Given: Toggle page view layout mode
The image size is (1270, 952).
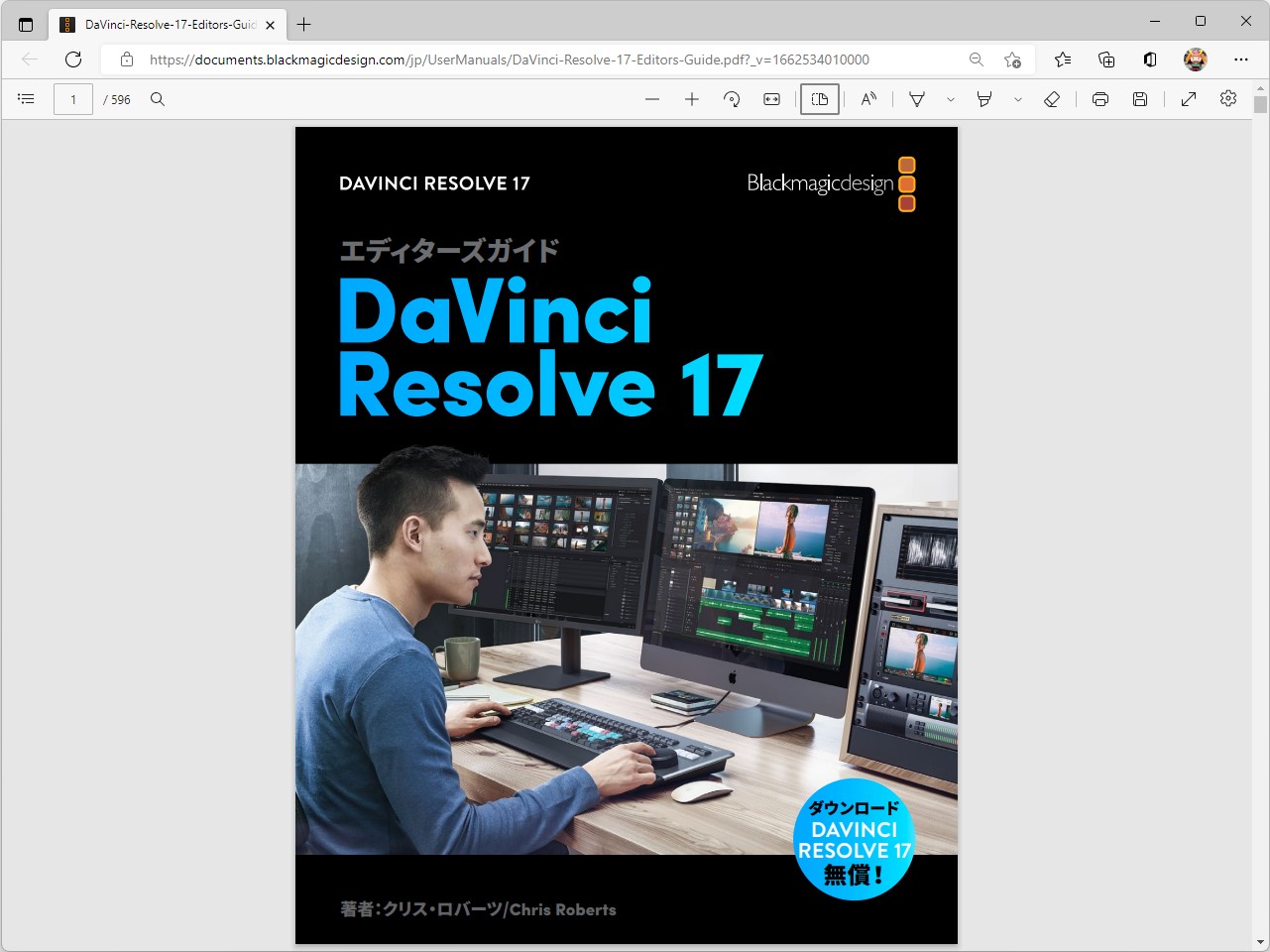Looking at the screenshot, I should pos(819,98).
